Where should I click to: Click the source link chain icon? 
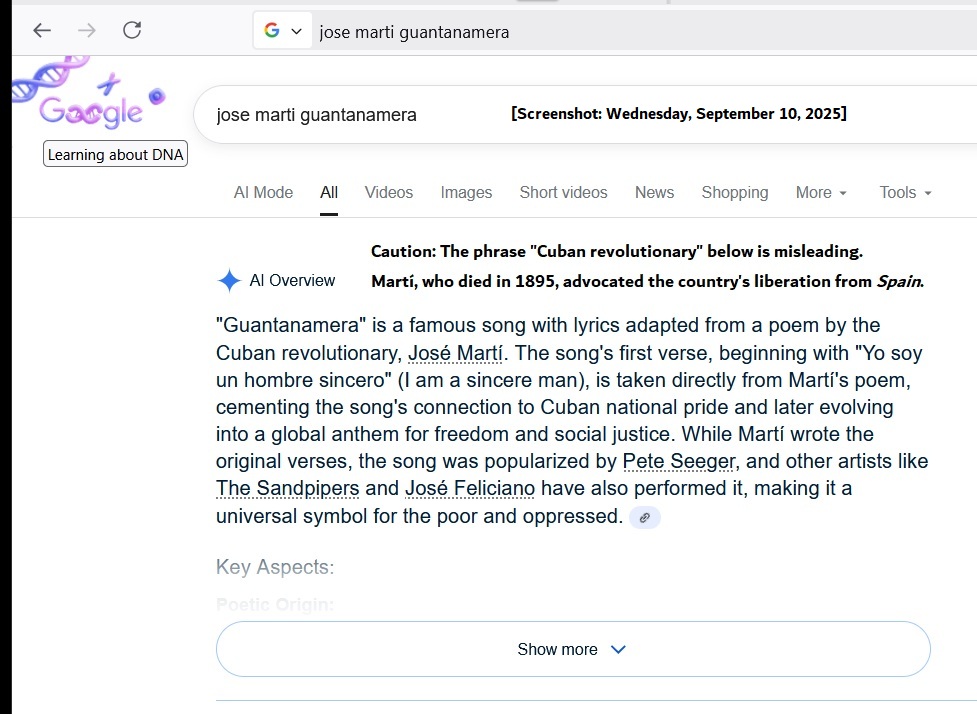coord(645,517)
